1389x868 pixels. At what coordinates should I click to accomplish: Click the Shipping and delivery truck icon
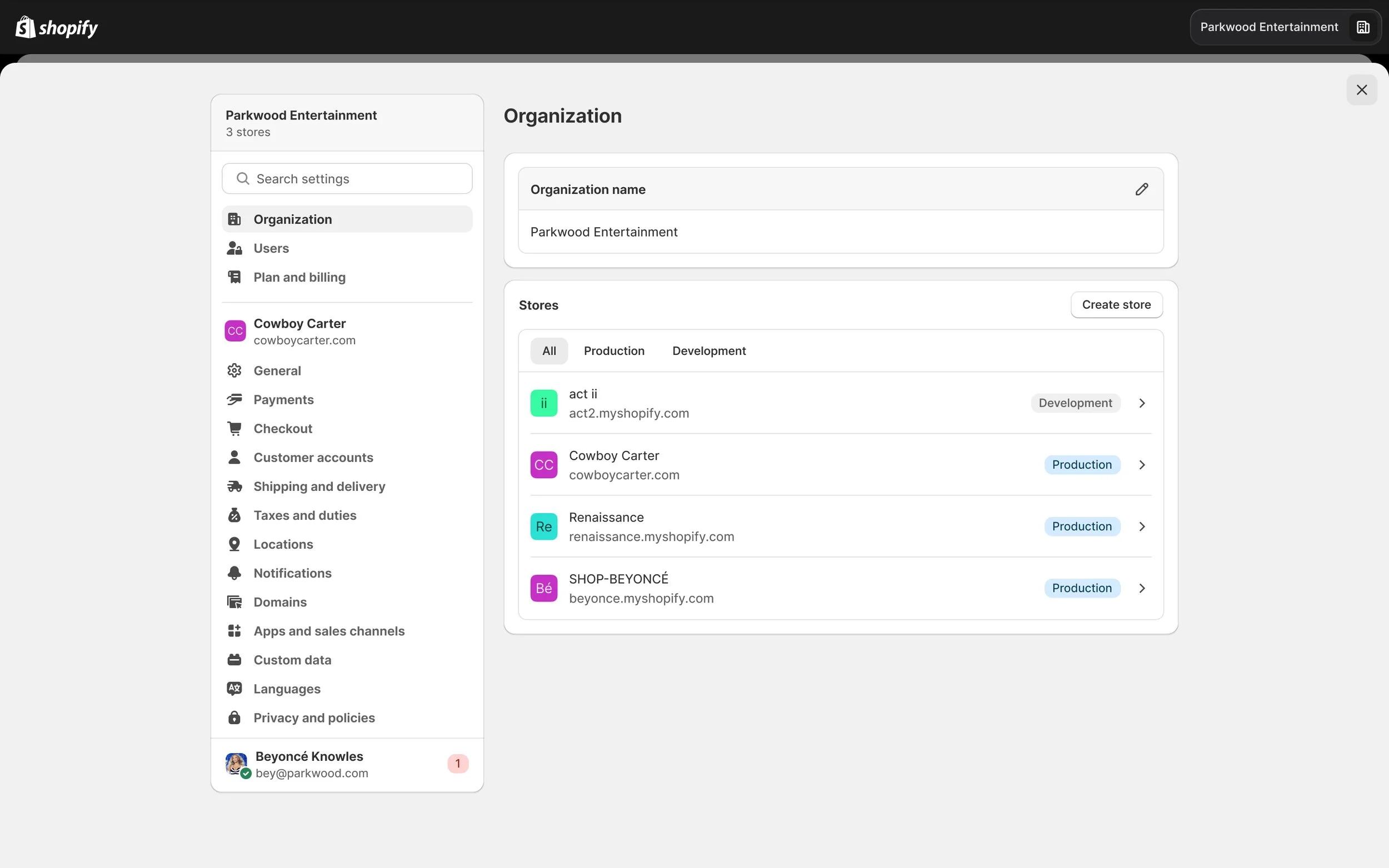pyautogui.click(x=234, y=486)
